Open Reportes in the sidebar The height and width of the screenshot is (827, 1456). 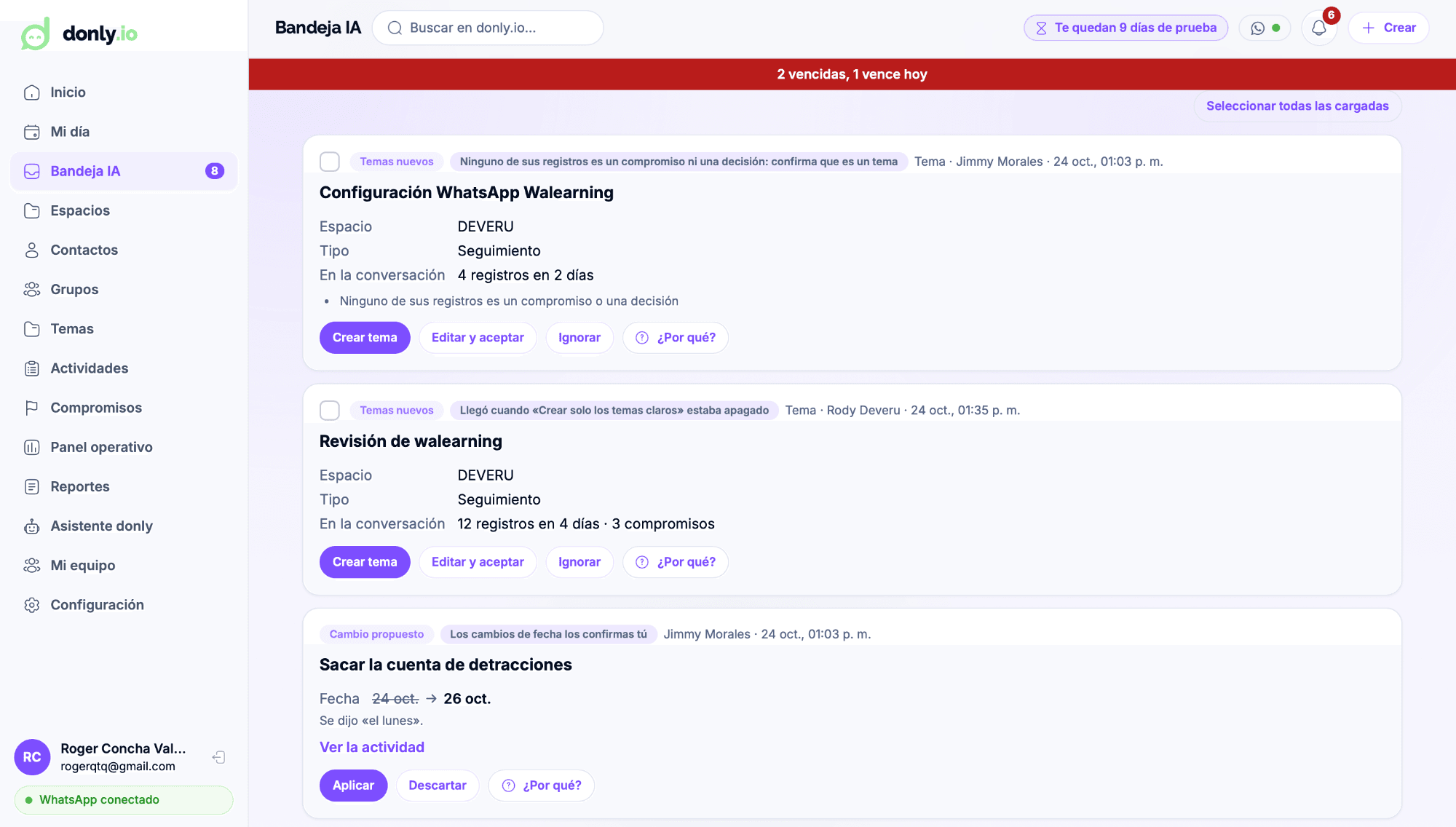point(124,486)
